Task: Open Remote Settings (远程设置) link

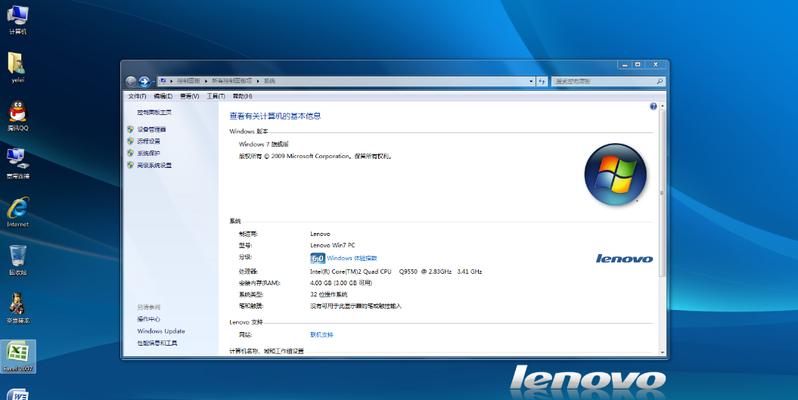Action: [149, 141]
